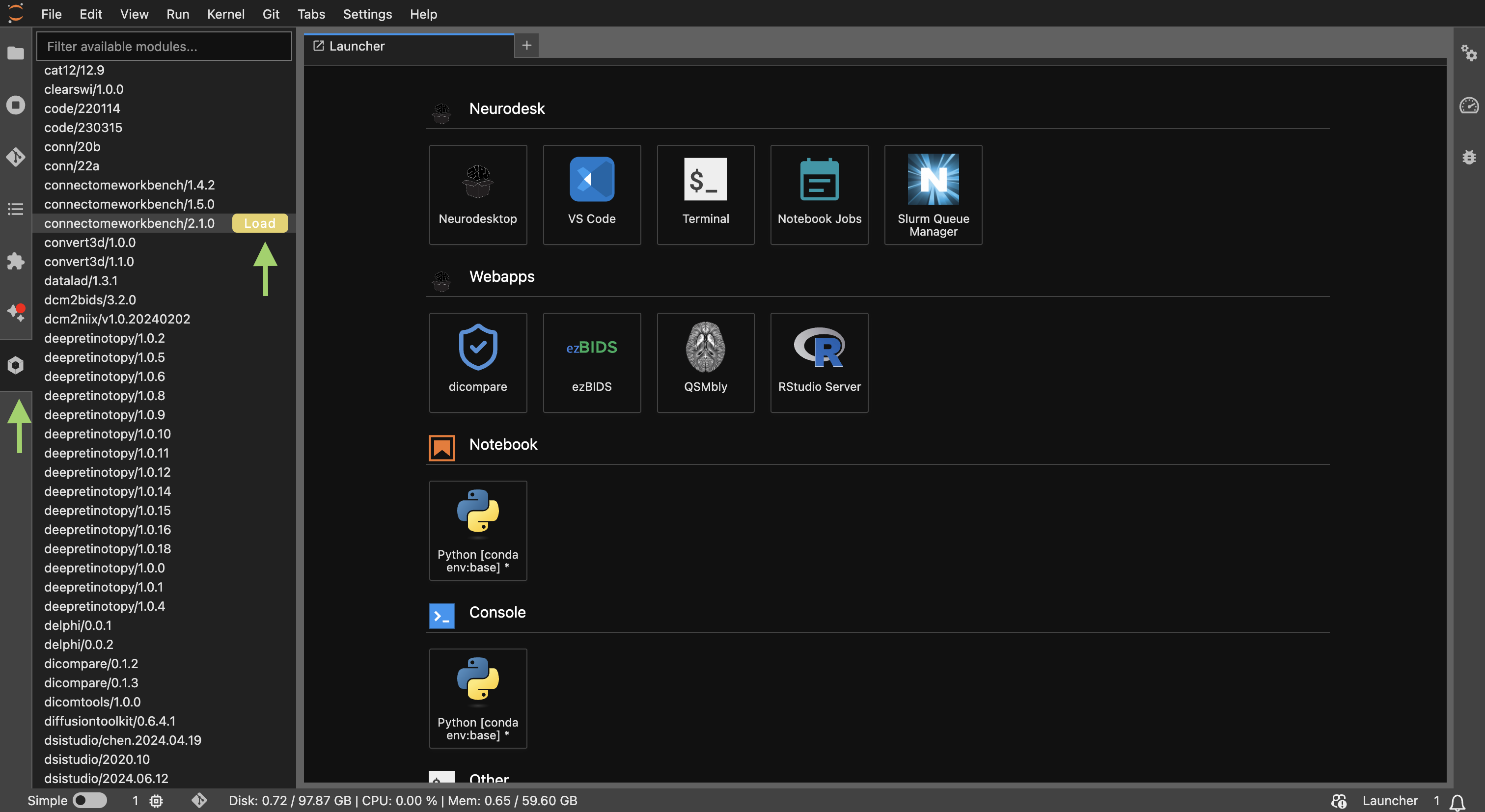The image size is (1485, 812).
Task: Select cat12/12.9 module
Action: (x=74, y=70)
